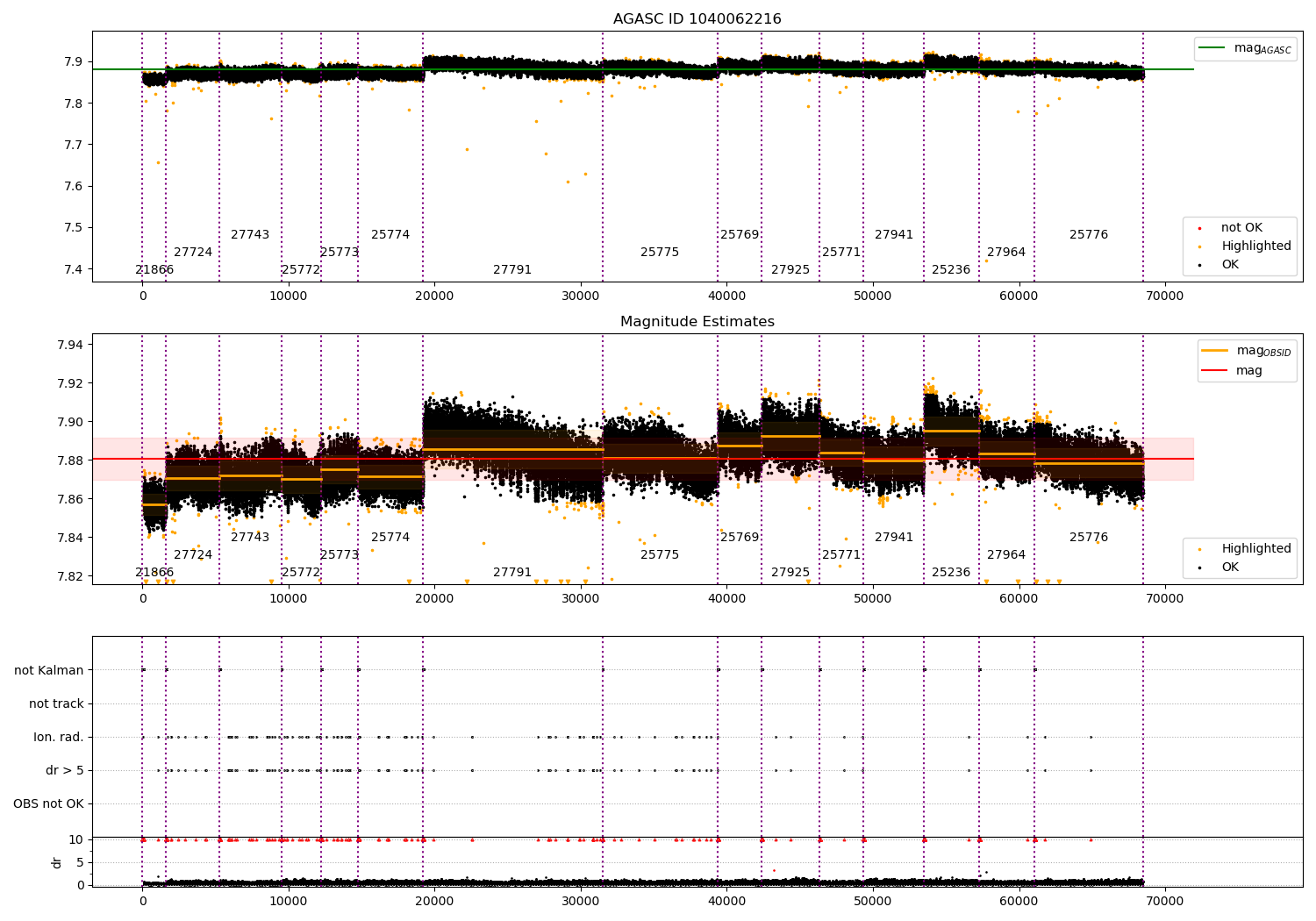The width and height of the screenshot is (1316, 921).
Task: Click obsid 27925 in Magnitude Estimates plot
Action: 790,573
